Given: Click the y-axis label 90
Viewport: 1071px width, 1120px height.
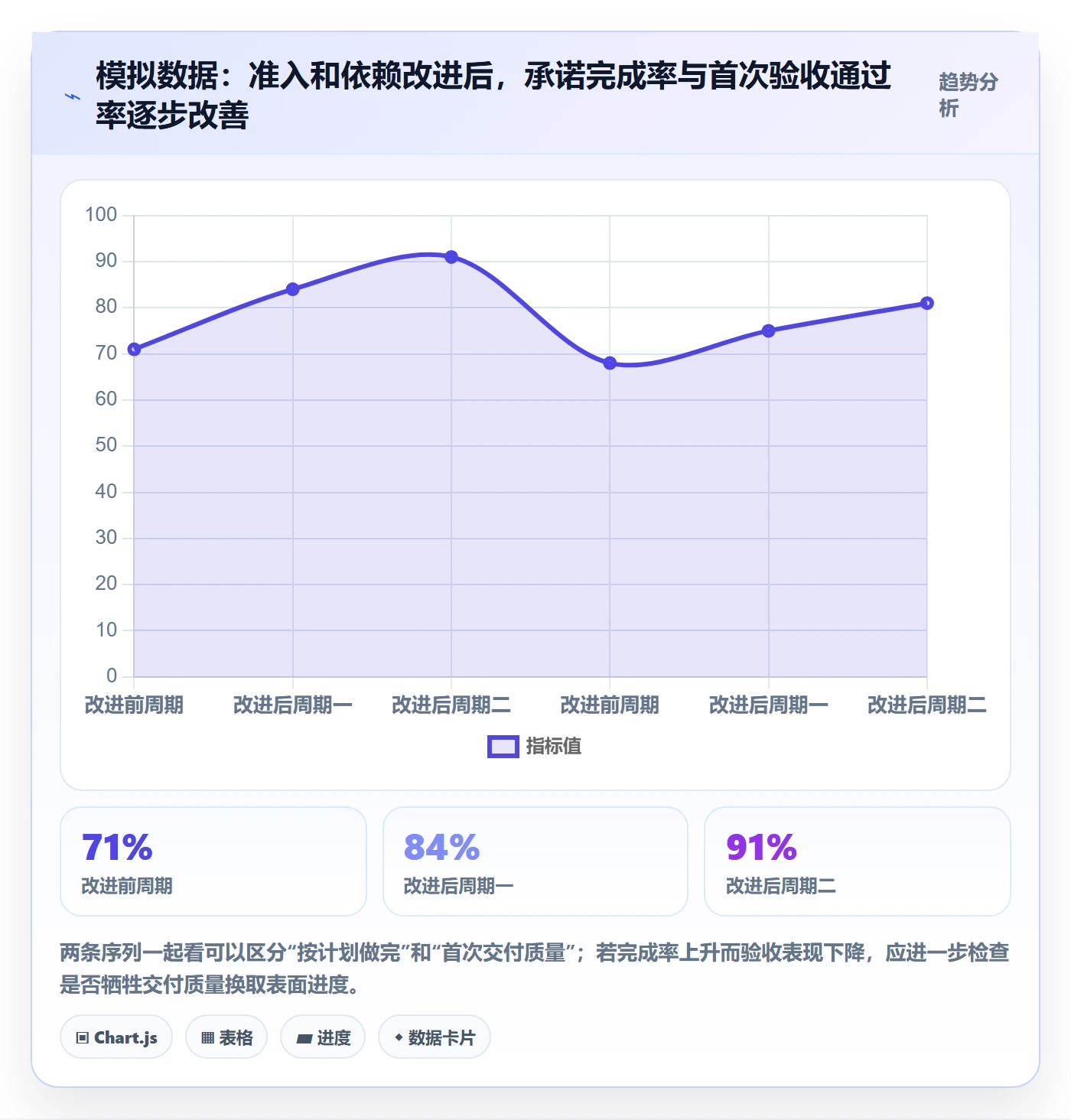Looking at the screenshot, I should 106,261.
